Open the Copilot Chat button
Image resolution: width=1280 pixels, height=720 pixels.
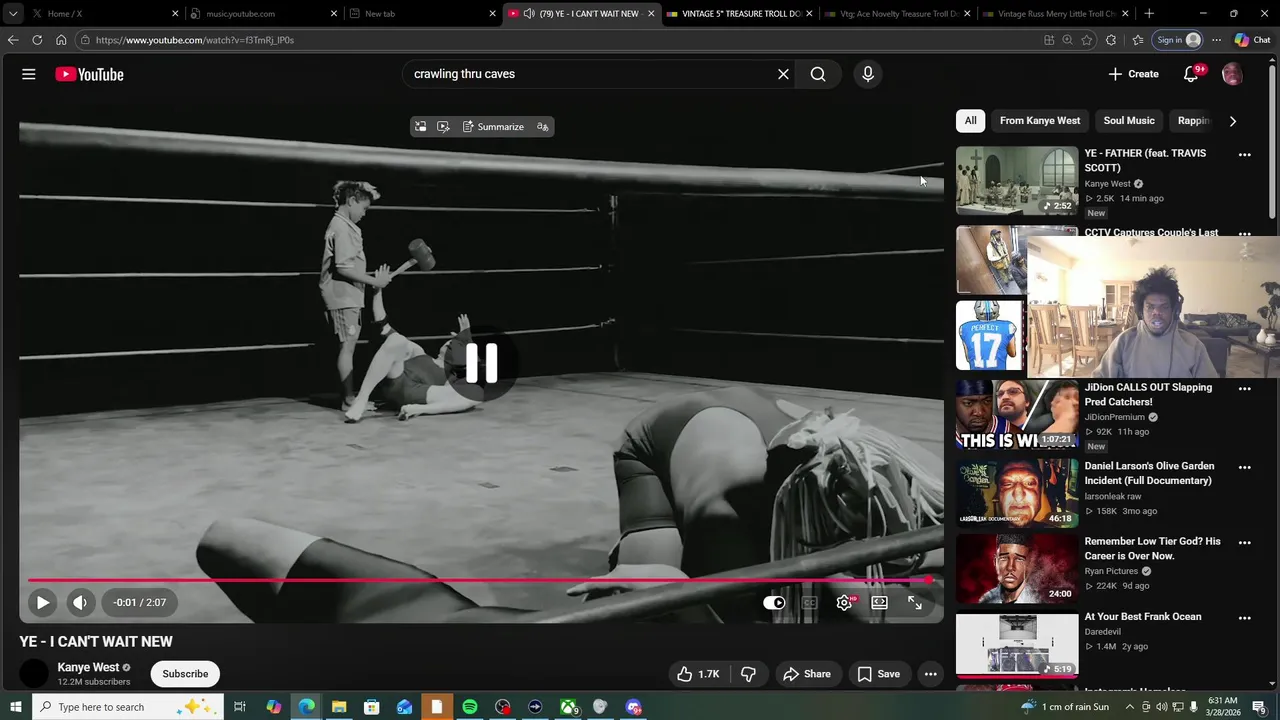1252,40
